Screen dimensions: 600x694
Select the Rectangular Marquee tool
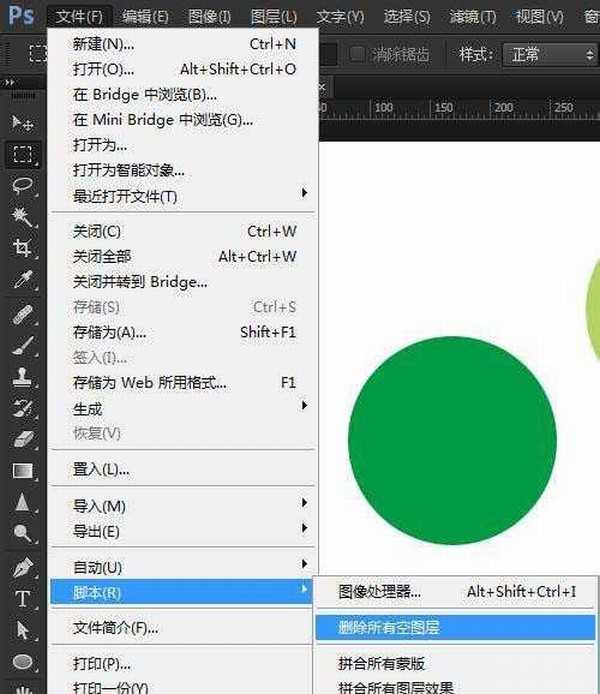pos(23,154)
